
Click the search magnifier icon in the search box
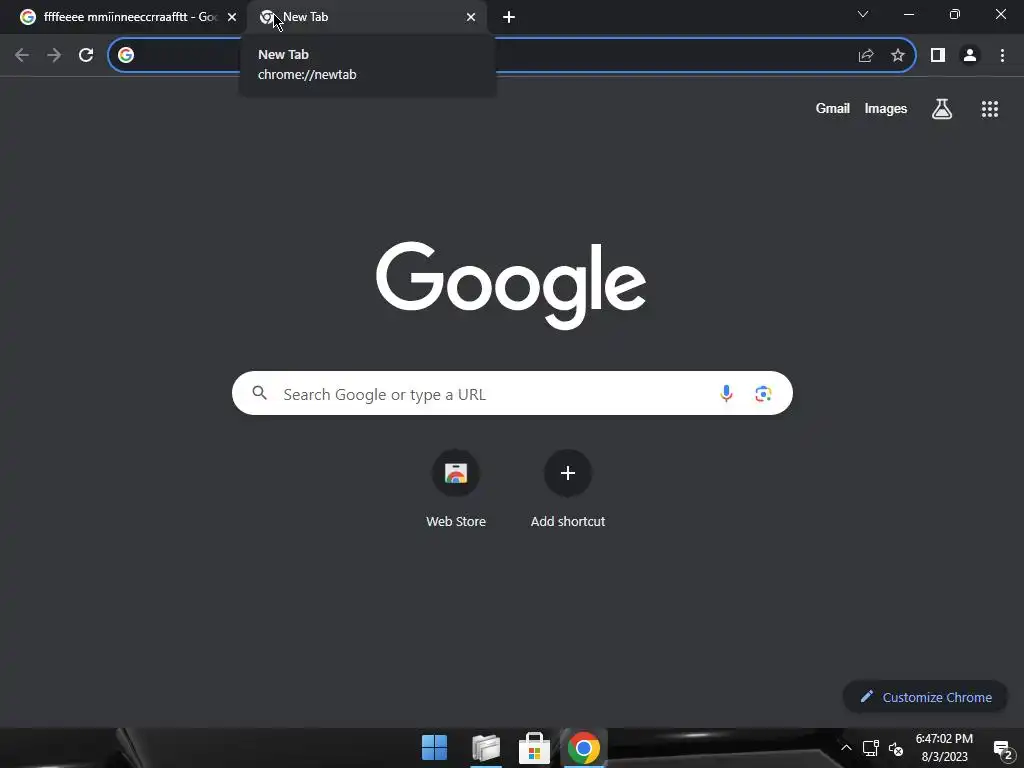260,393
